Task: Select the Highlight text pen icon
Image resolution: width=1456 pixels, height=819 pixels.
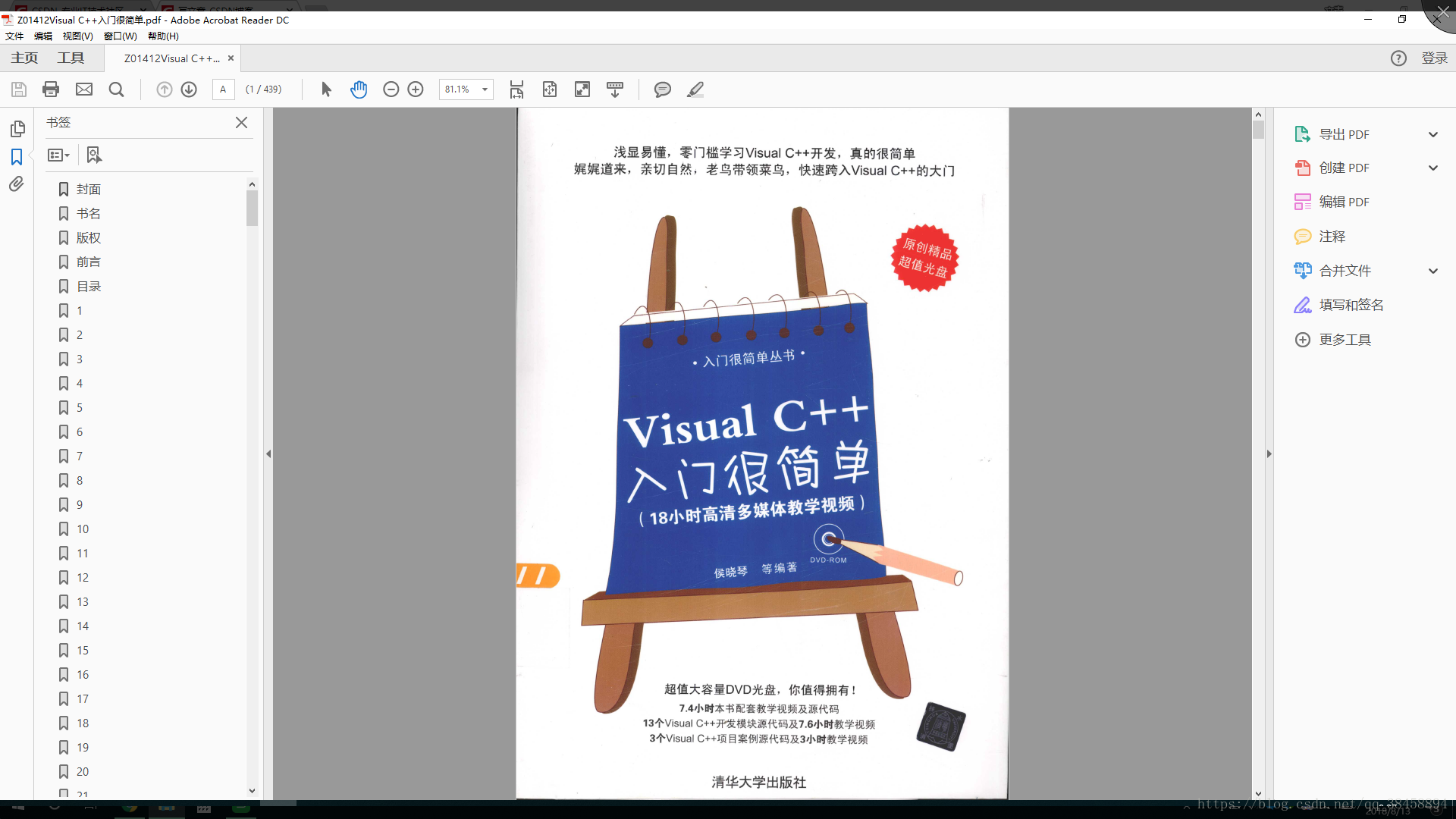Action: (x=695, y=89)
